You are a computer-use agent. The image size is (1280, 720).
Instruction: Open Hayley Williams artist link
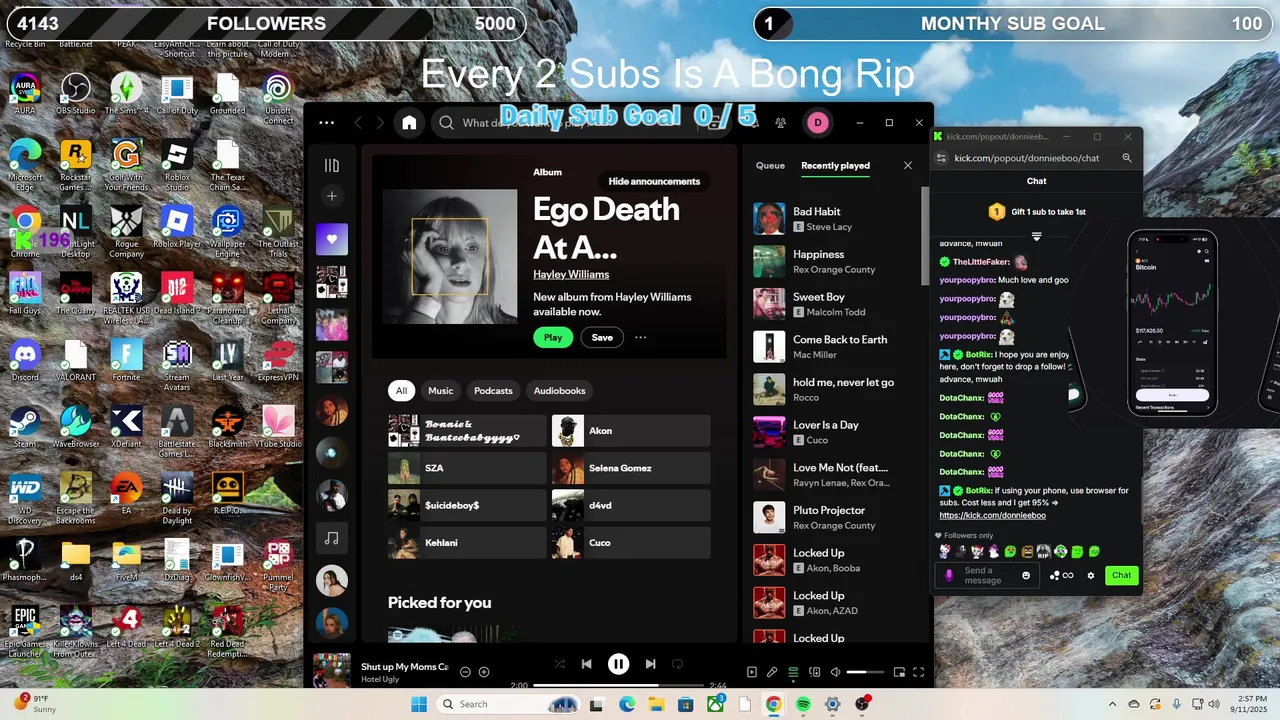[x=571, y=274]
